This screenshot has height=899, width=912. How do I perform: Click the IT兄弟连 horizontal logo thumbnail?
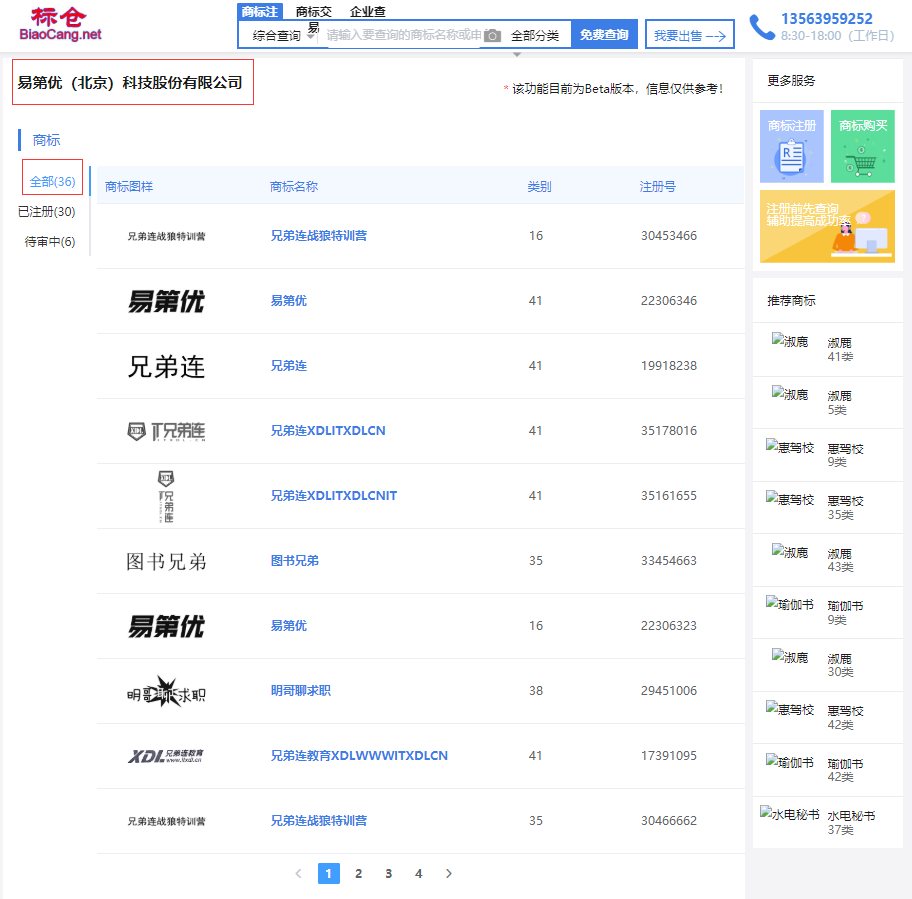coord(166,431)
